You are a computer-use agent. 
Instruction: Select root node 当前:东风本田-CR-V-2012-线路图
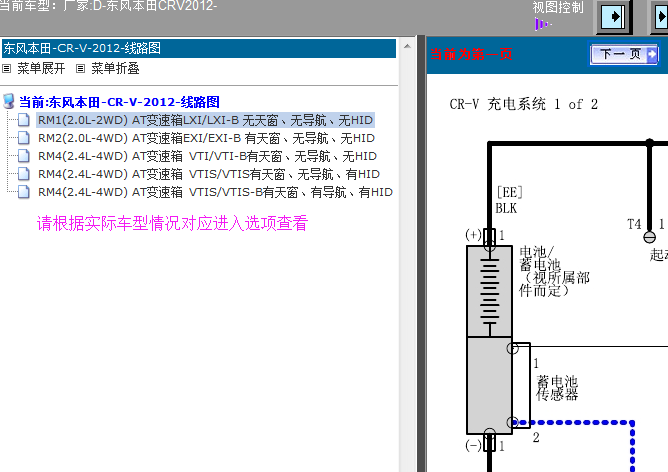click(x=119, y=102)
